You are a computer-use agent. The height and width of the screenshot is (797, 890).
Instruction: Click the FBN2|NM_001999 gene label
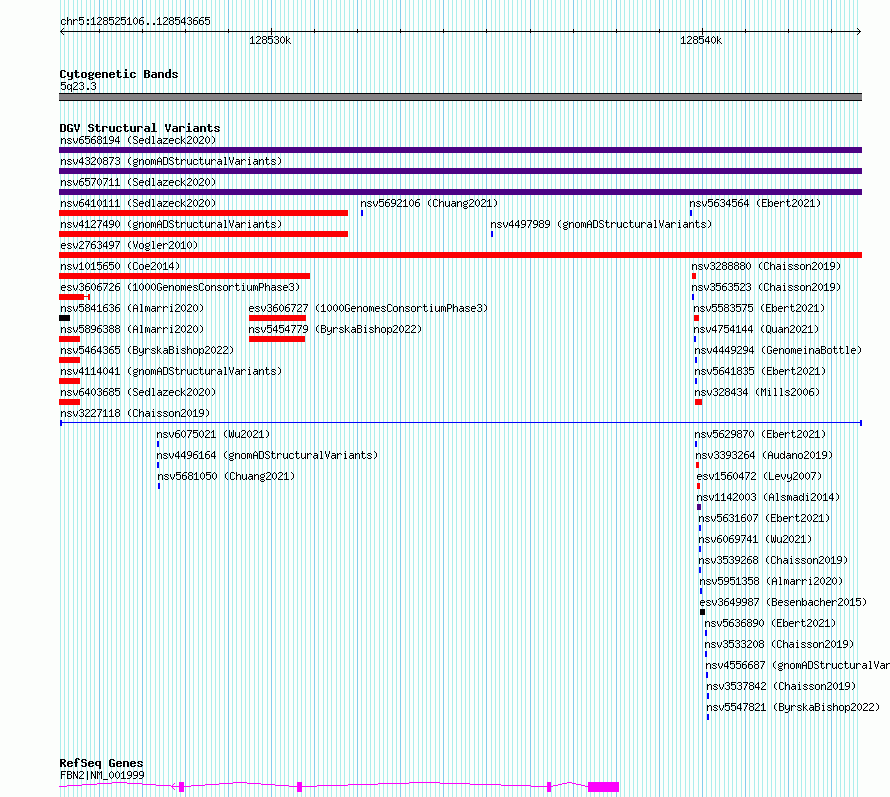(102, 775)
